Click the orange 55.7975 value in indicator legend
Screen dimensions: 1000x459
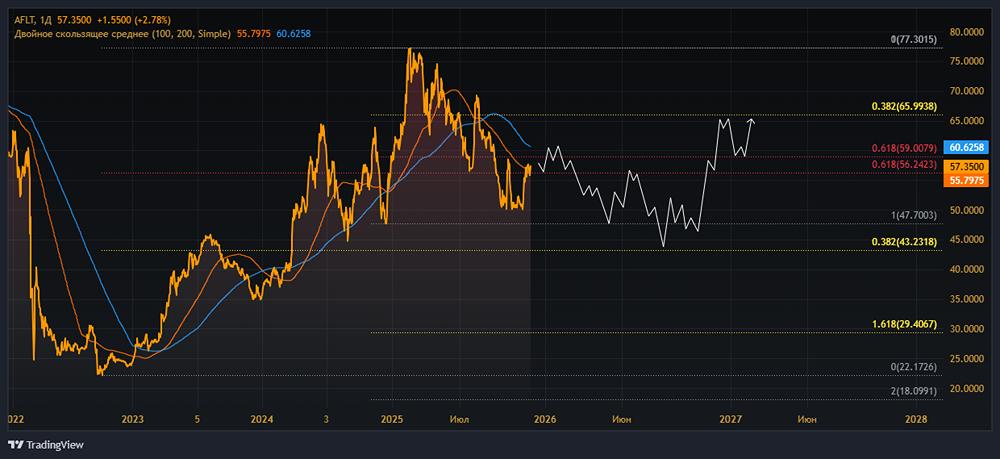click(251, 34)
